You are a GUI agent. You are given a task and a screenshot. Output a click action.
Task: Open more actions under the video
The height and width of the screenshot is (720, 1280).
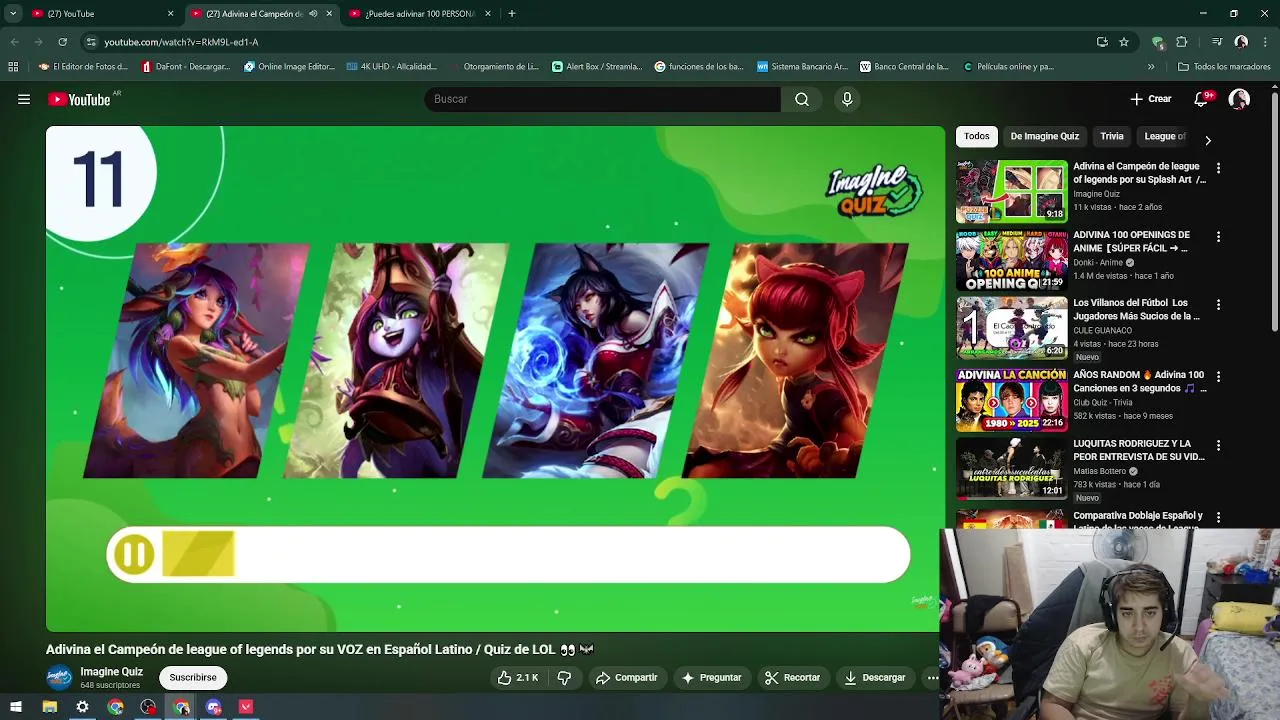pos(932,677)
